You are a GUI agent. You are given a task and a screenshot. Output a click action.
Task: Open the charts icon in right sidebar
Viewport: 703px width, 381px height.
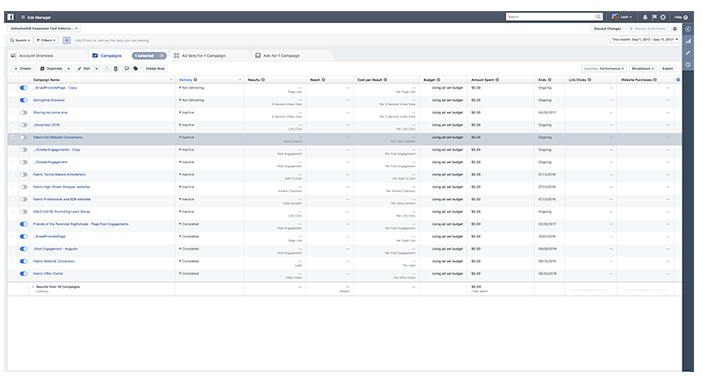click(x=688, y=41)
